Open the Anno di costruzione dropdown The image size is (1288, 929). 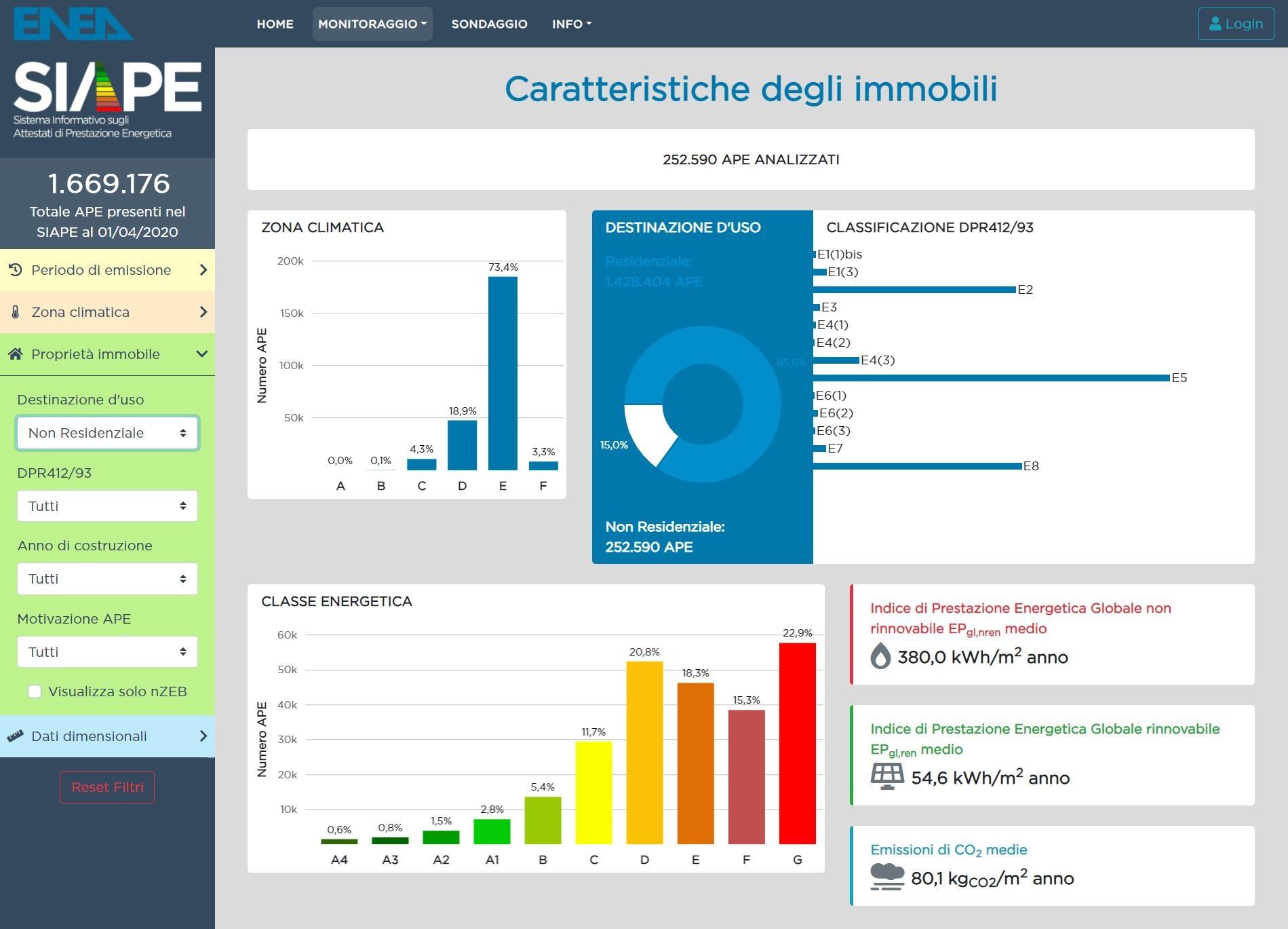coord(107,579)
